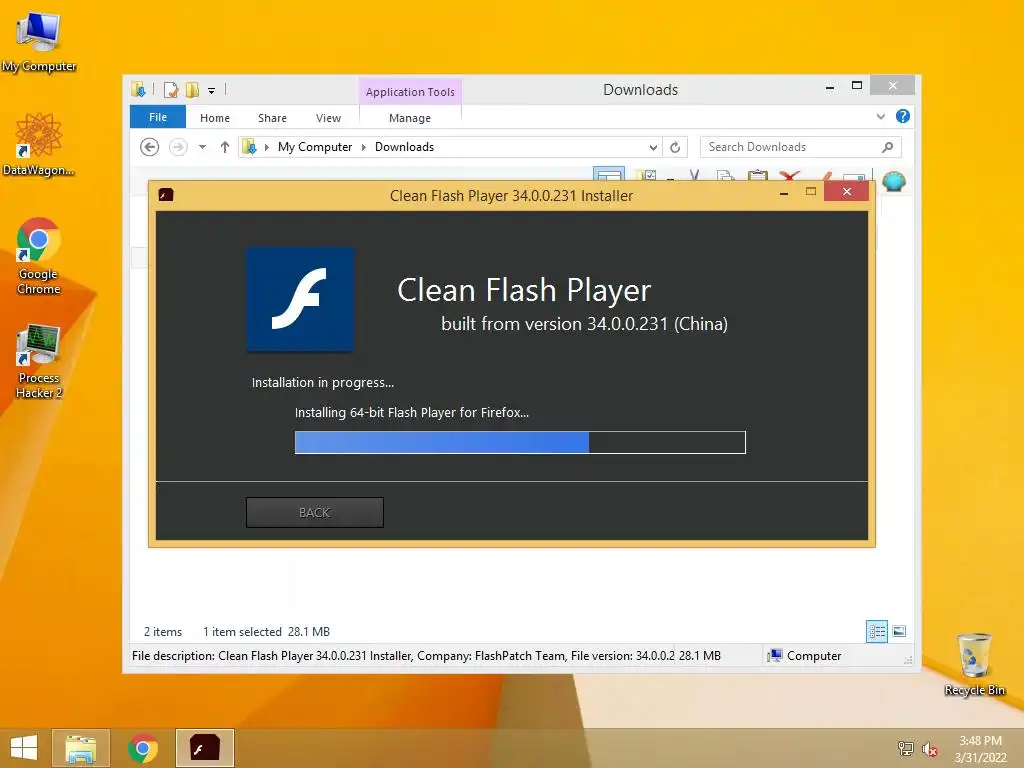This screenshot has height=768, width=1024.
Task: Click 'Installation in progress...' label
Action: point(323,383)
